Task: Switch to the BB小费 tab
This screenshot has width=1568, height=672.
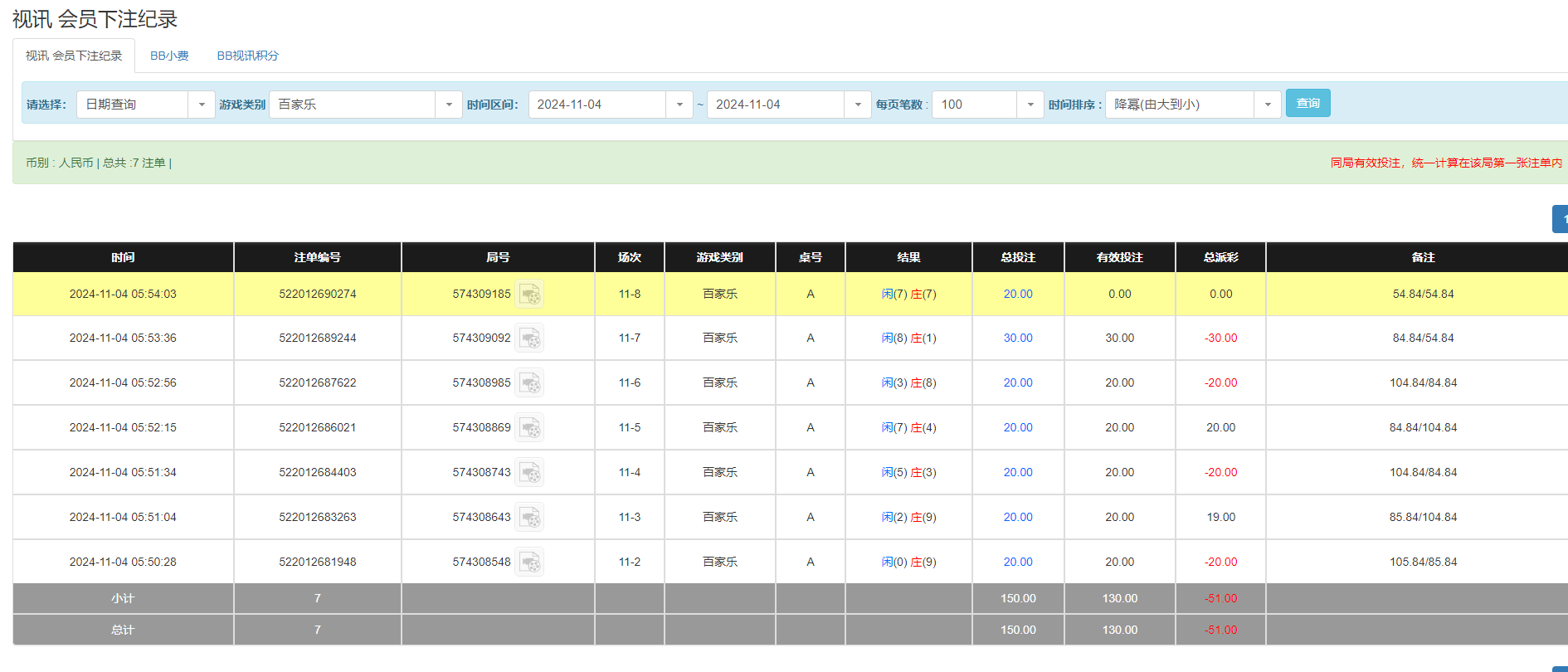Action: [169, 56]
